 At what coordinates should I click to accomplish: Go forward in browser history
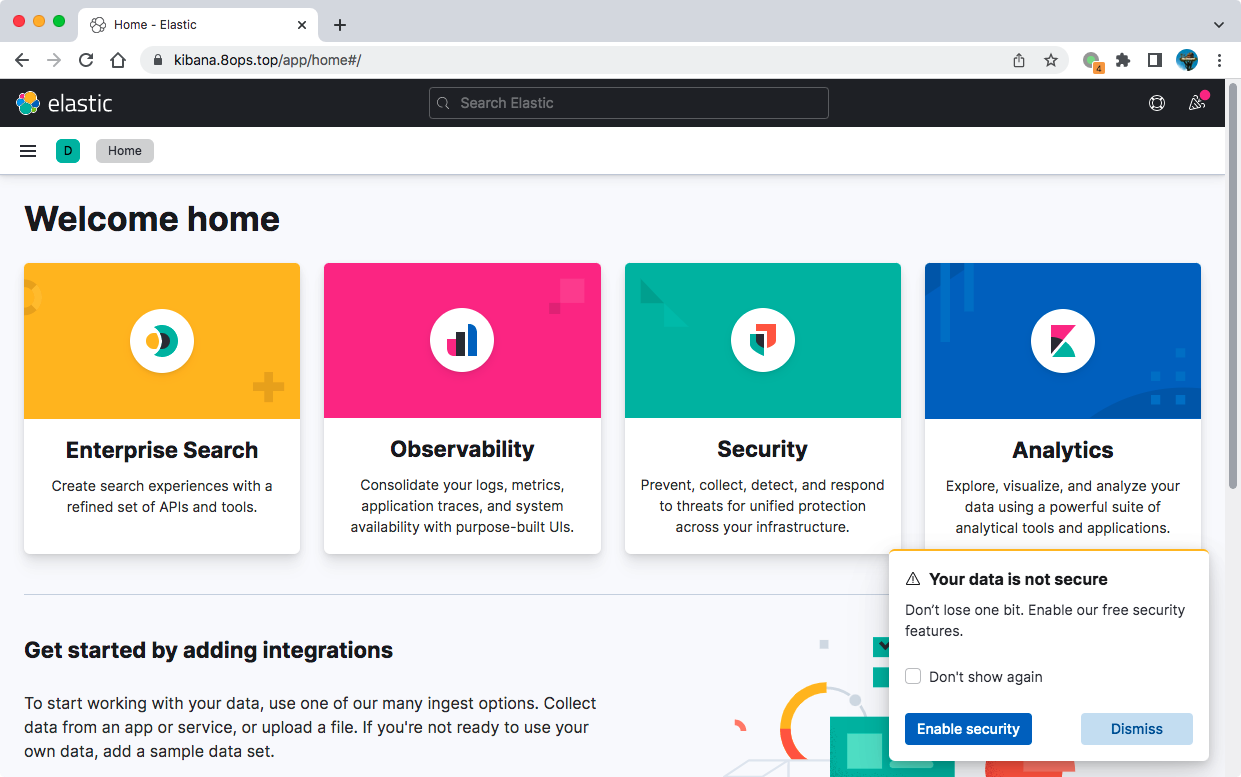click(54, 60)
